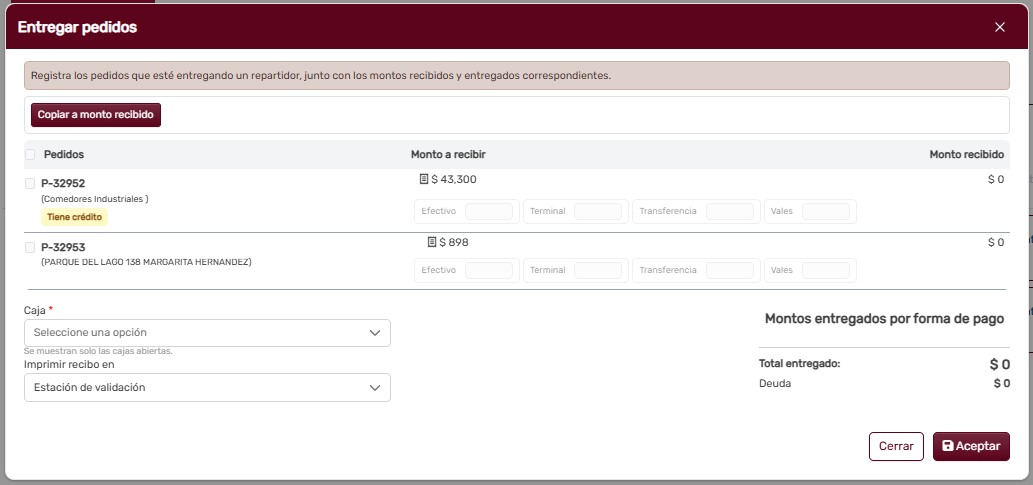Expand the Imprimir recibo en dropdown
Image resolution: width=1033 pixels, height=485 pixels.
tap(207, 388)
